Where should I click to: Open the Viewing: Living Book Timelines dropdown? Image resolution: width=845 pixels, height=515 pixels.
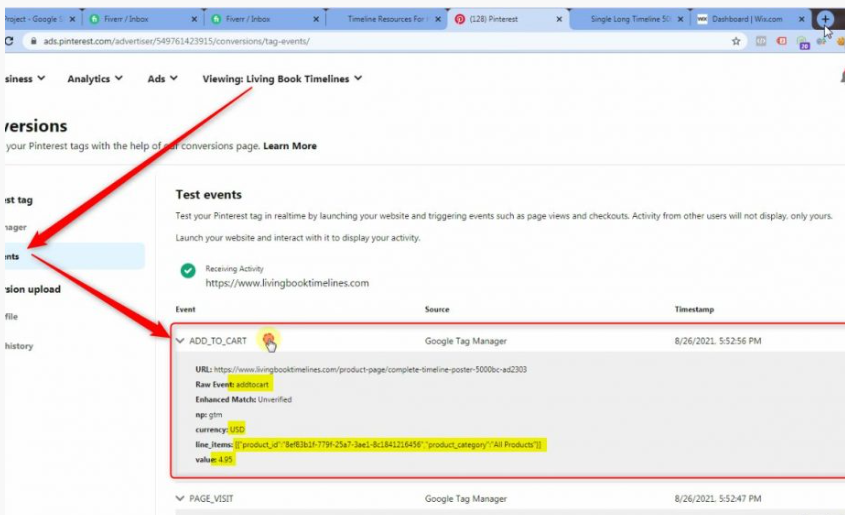click(x=282, y=79)
